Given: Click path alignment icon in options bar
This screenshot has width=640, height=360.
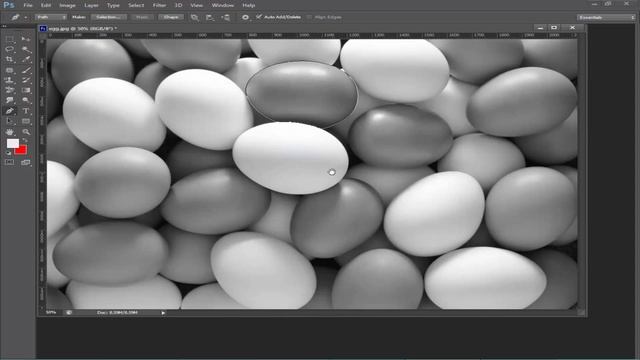Looking at the screenshot, I should (x=210, y=17).
